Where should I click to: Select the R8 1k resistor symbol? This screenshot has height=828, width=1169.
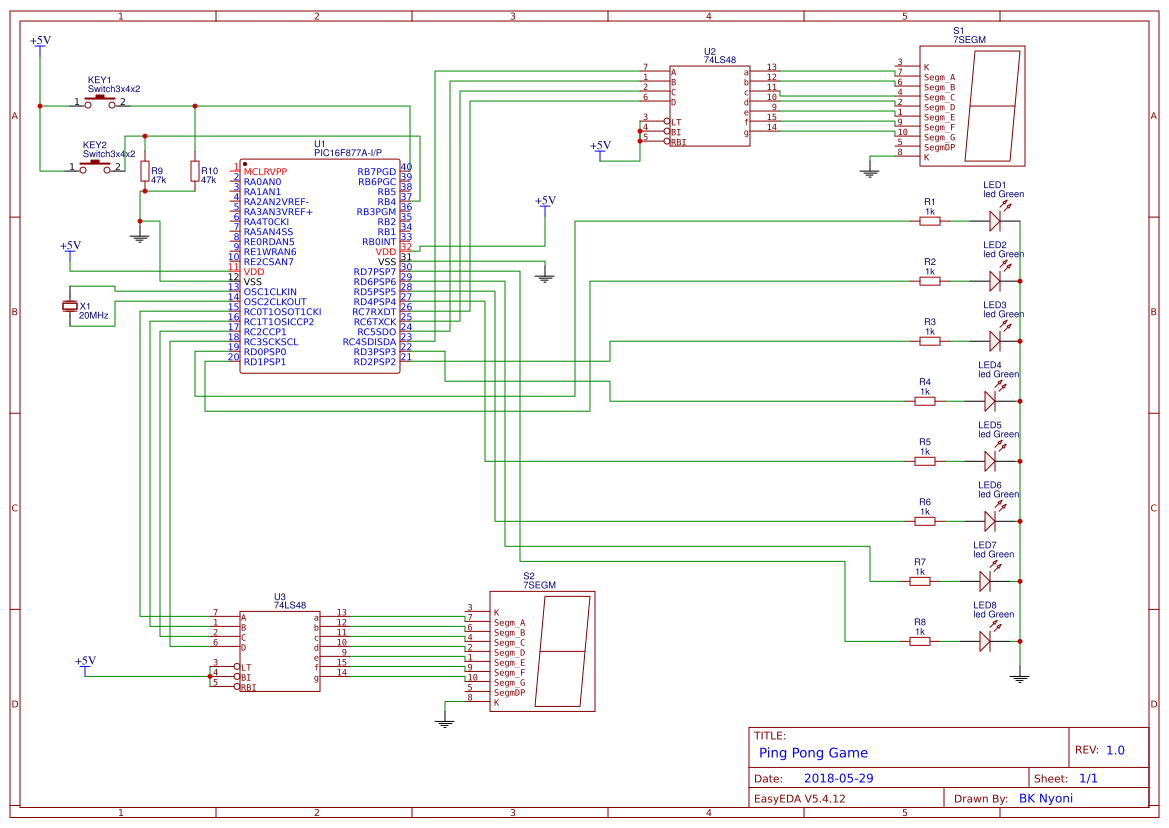click(x=920, y=641)
